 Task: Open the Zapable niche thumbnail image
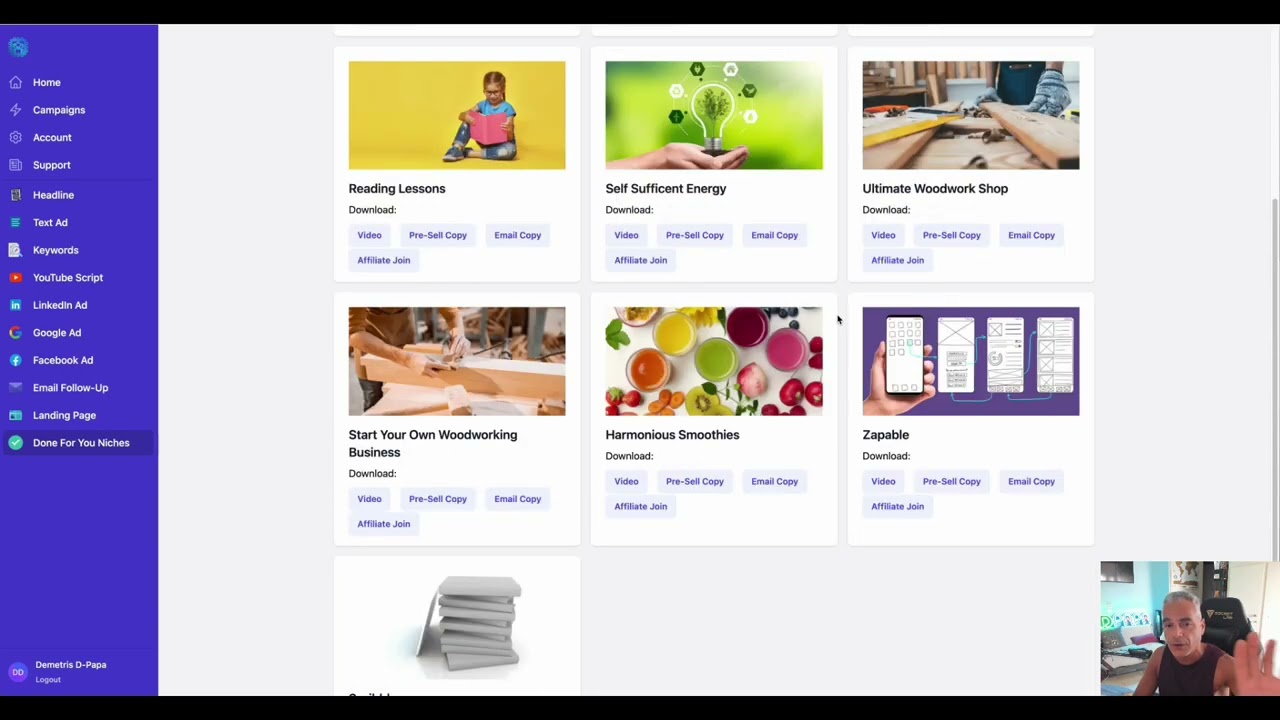click(971, 361)
